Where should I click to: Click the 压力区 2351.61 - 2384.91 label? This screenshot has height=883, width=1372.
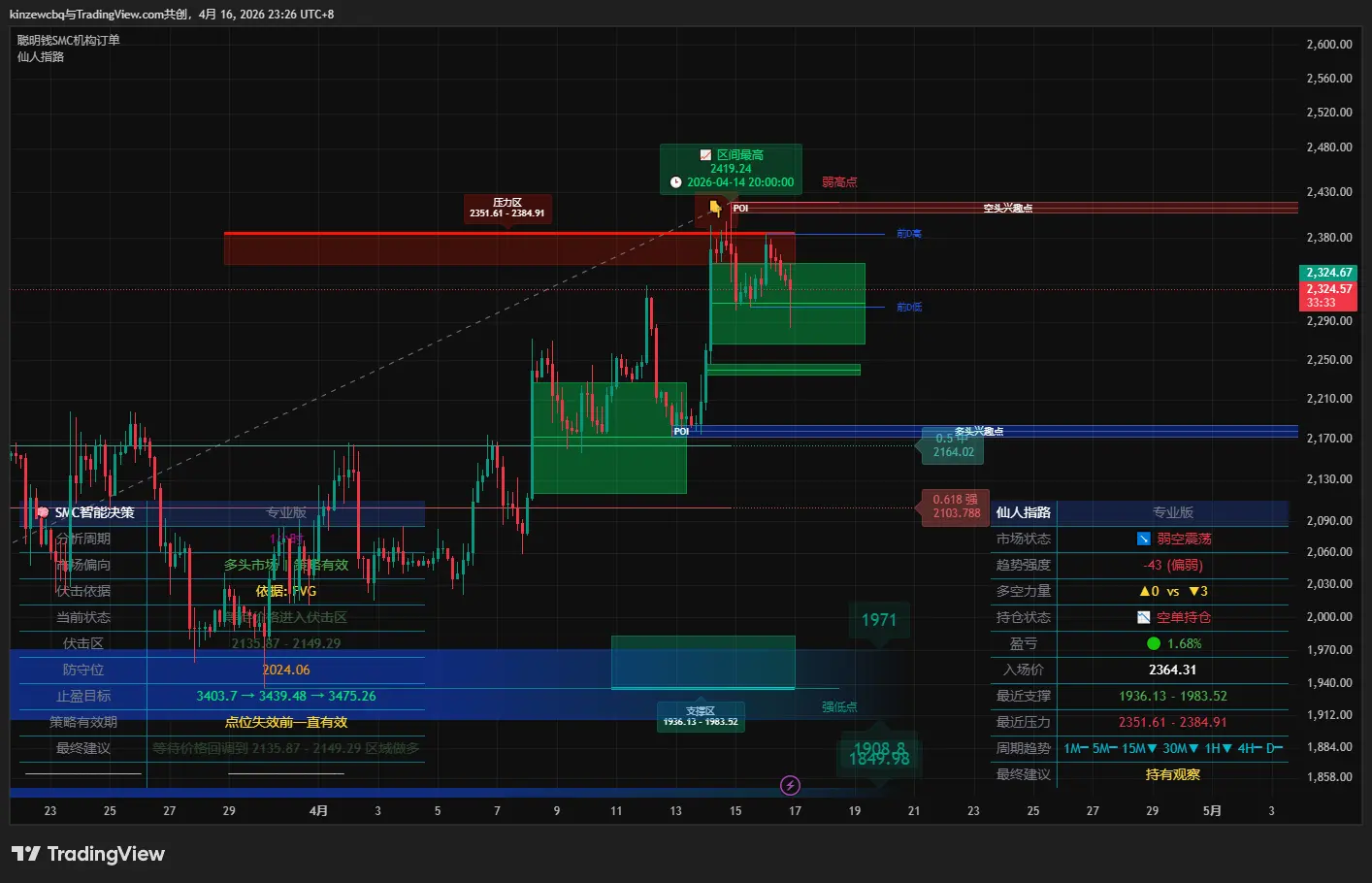point(507,208)
